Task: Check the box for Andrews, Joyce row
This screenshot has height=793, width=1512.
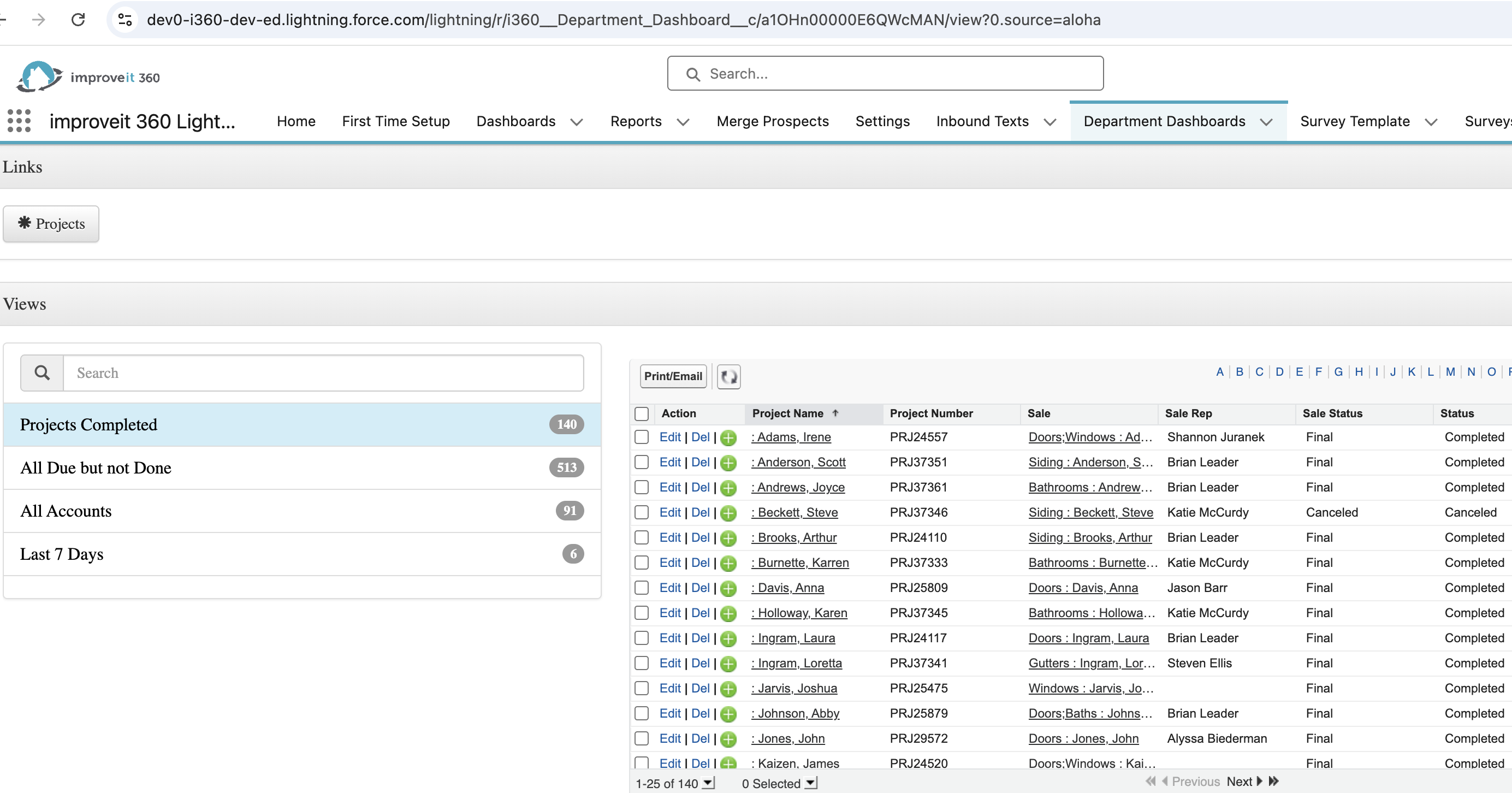Action: (642, 488)
